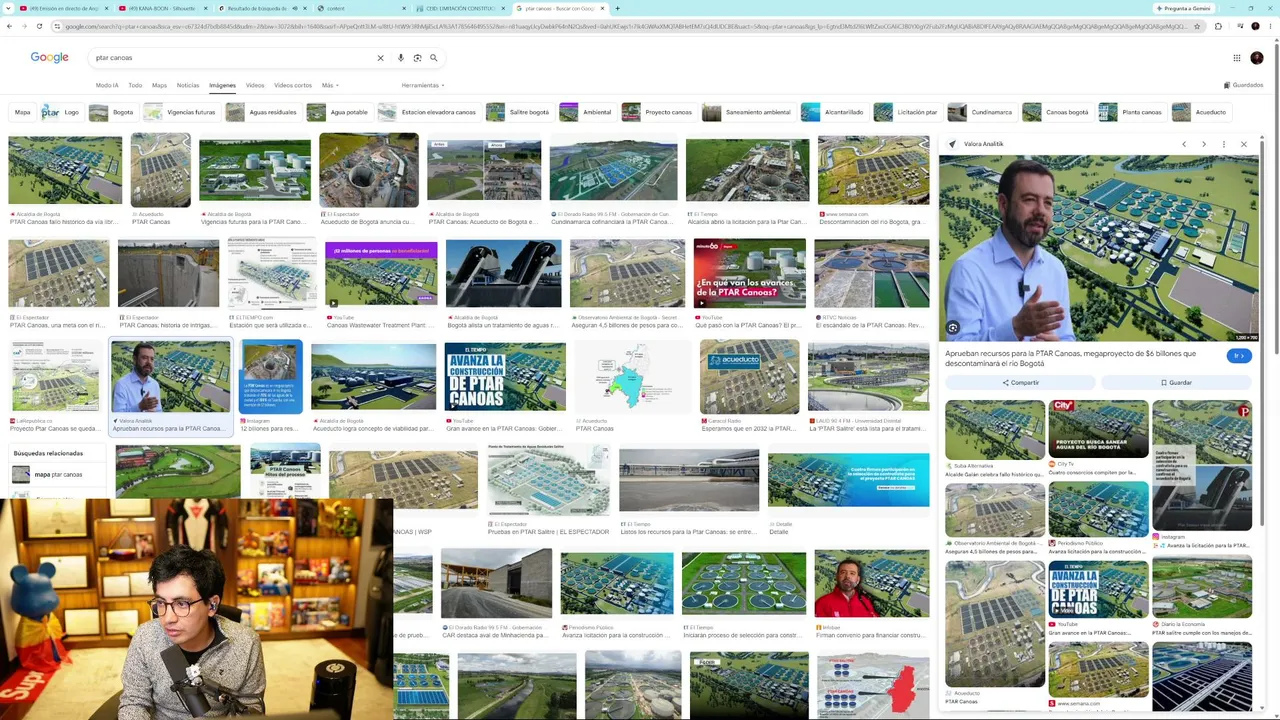This screenshot has width=1280, height=720.
Task: Open the preview panel three-dot menu
Action: (1224, 144)
